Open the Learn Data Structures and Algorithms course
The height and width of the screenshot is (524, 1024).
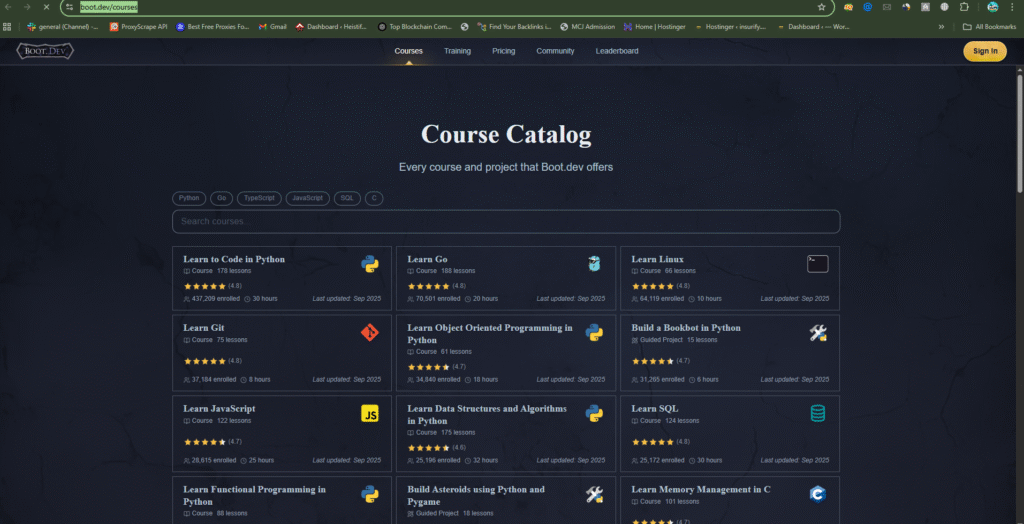tap(487, 414)
